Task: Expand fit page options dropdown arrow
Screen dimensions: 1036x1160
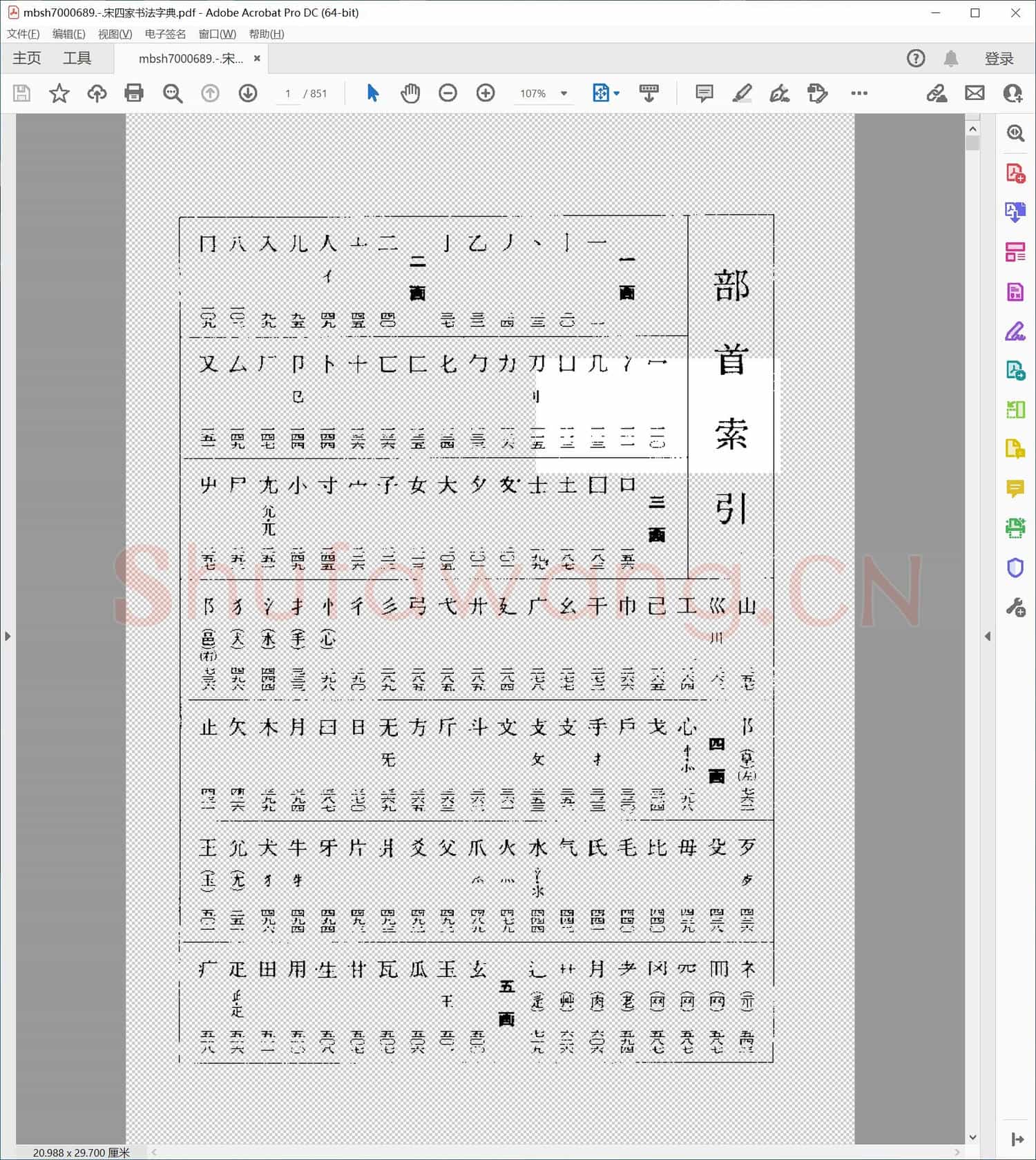Action: pos(617,93)
